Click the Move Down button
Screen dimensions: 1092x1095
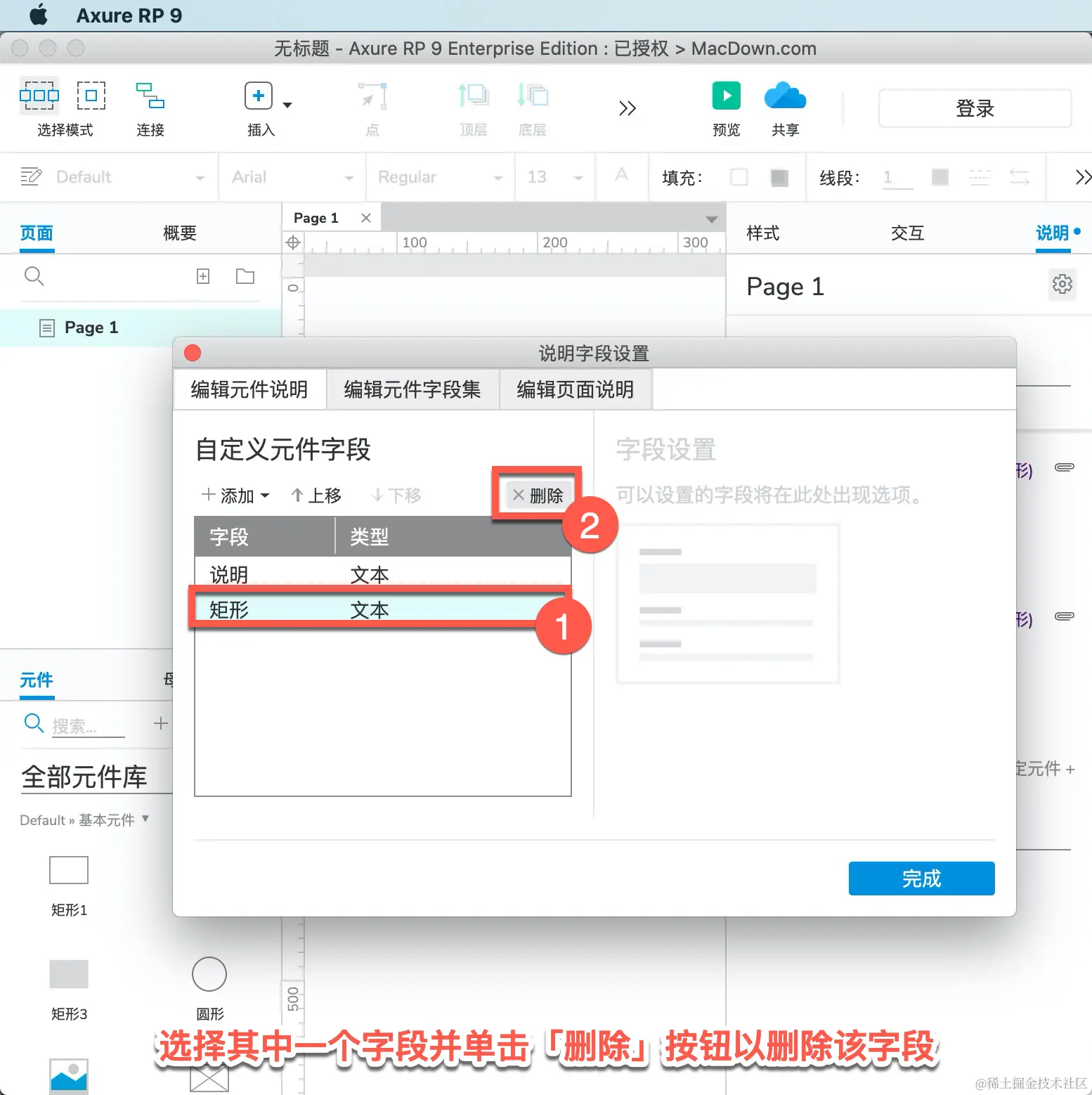pos(396,495)
